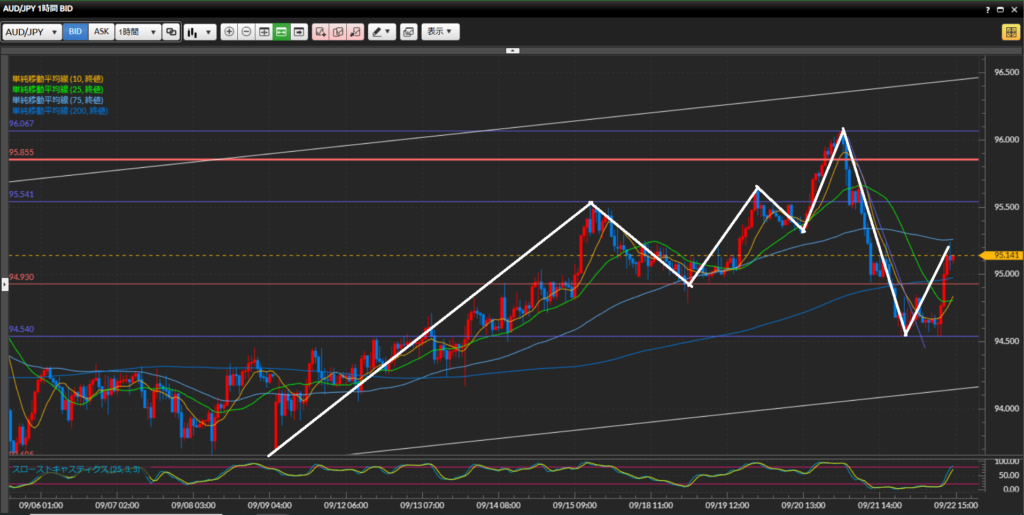
Task: Switch price display to ASK
Action: (x=101, y=32)
